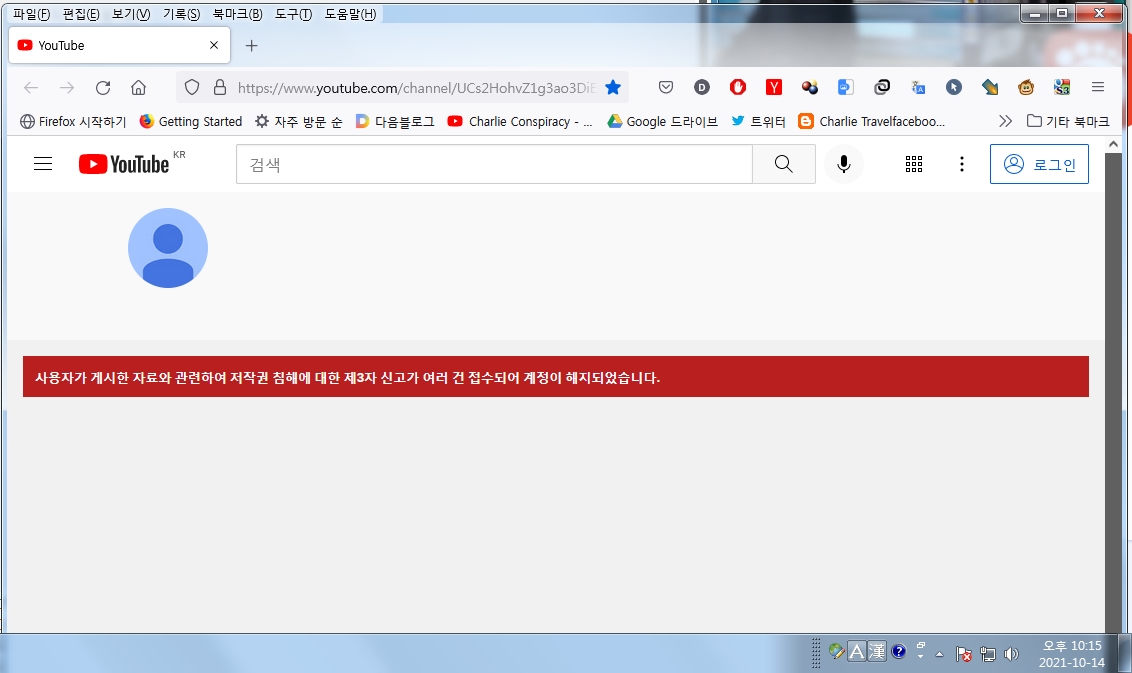Click the page scrollbar up arrow
The height and width of the screenshot is (673, 1132).
1113,144
